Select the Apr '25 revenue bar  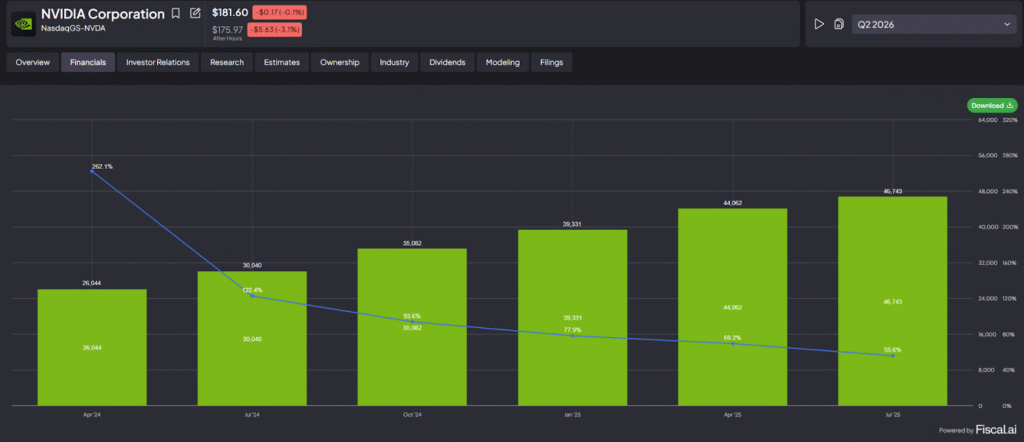tap(733, 307)
